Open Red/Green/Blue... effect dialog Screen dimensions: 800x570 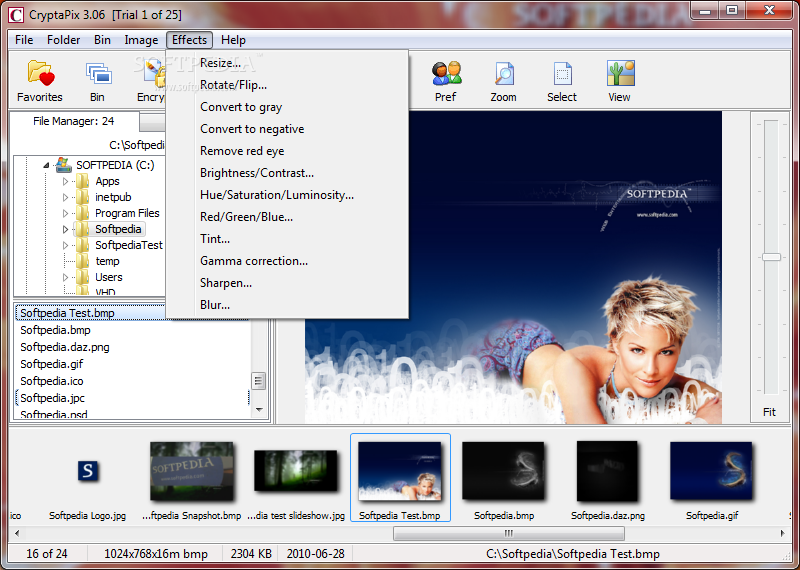pos(287,216)
